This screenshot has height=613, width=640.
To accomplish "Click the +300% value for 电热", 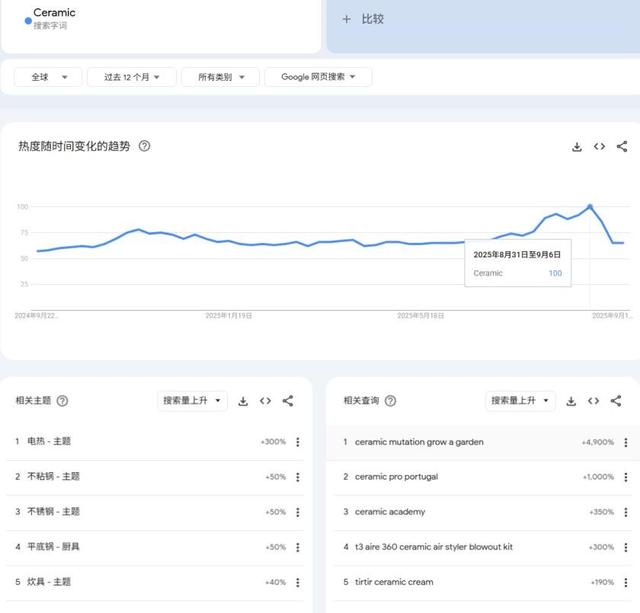I will (273, 442).
